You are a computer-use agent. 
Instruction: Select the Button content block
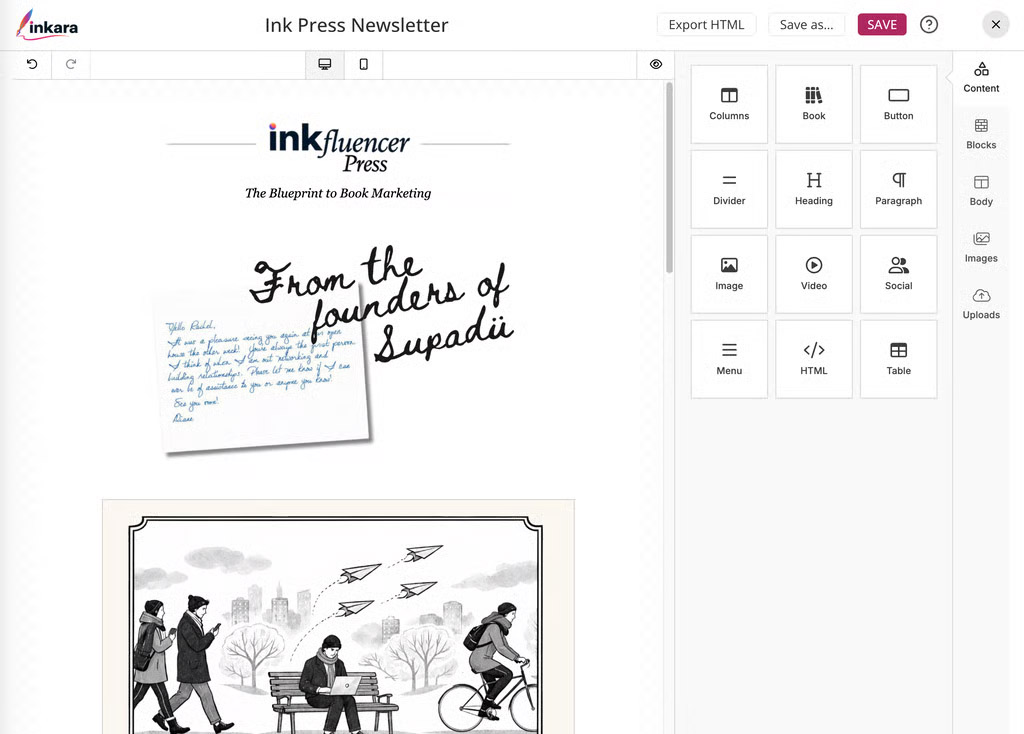pyautogui.click(x=899, y=104)
